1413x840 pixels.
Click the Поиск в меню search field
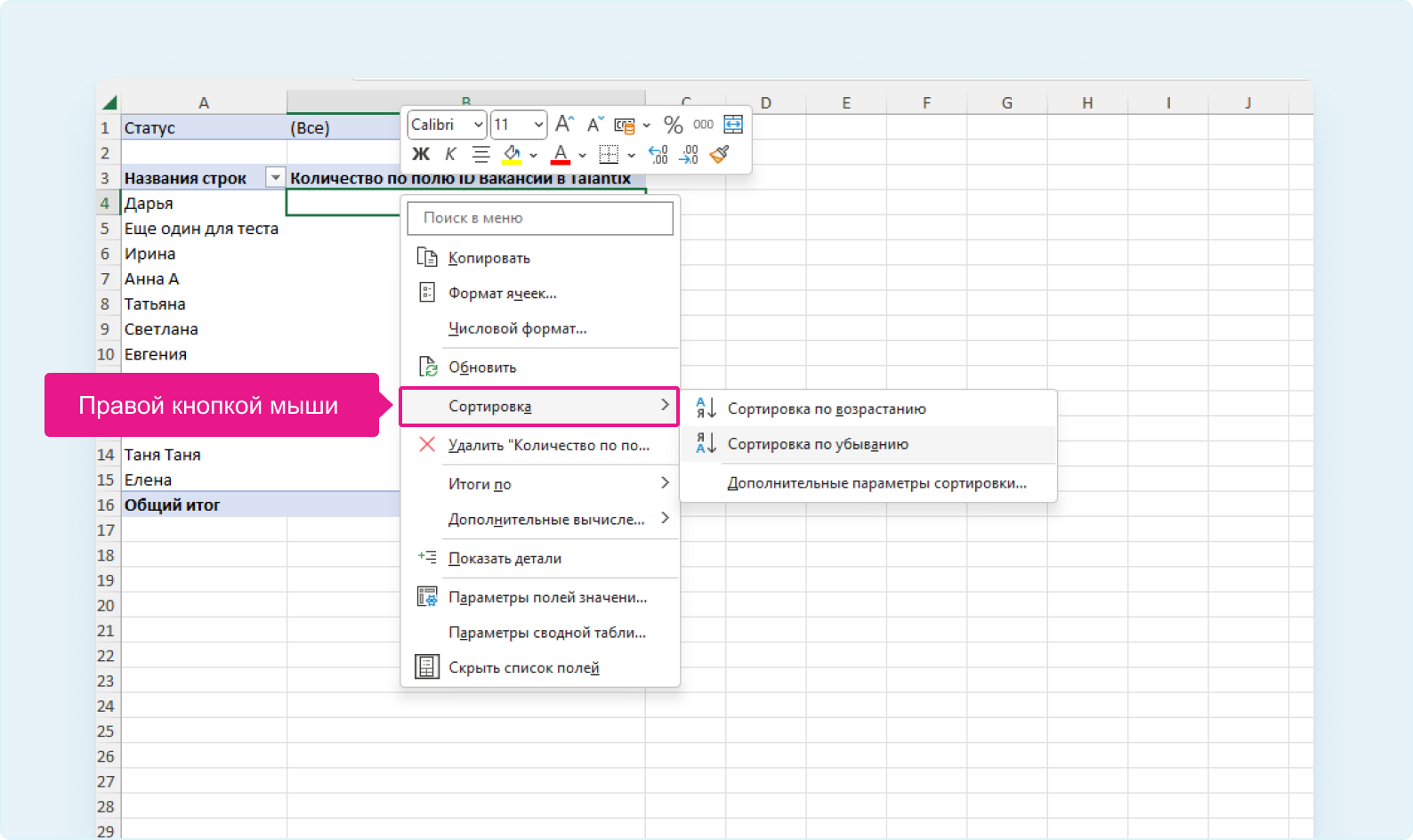click(x=540, y=218)
